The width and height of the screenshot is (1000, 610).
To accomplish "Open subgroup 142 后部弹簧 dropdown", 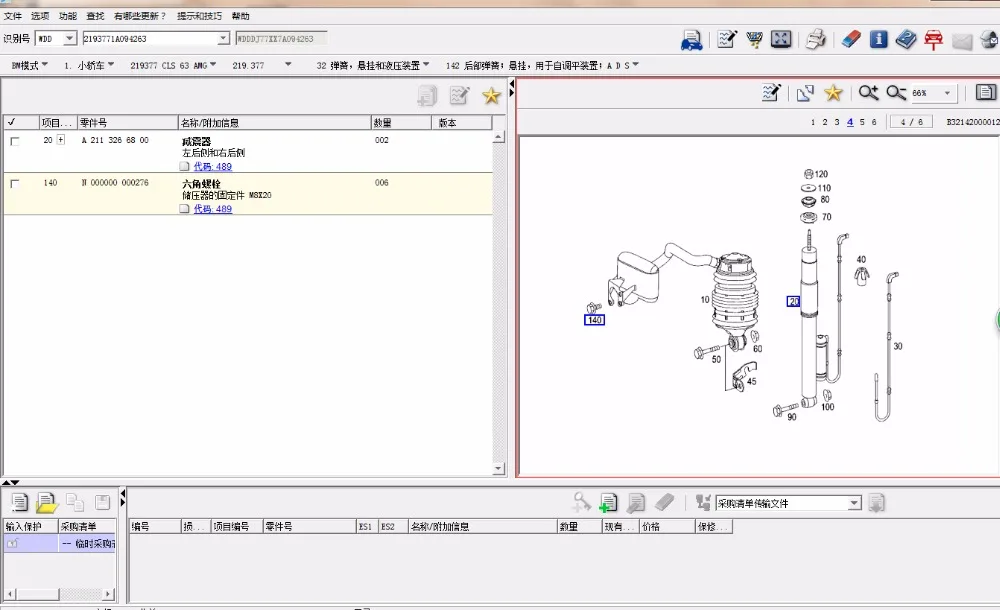I will pos(542,65).
